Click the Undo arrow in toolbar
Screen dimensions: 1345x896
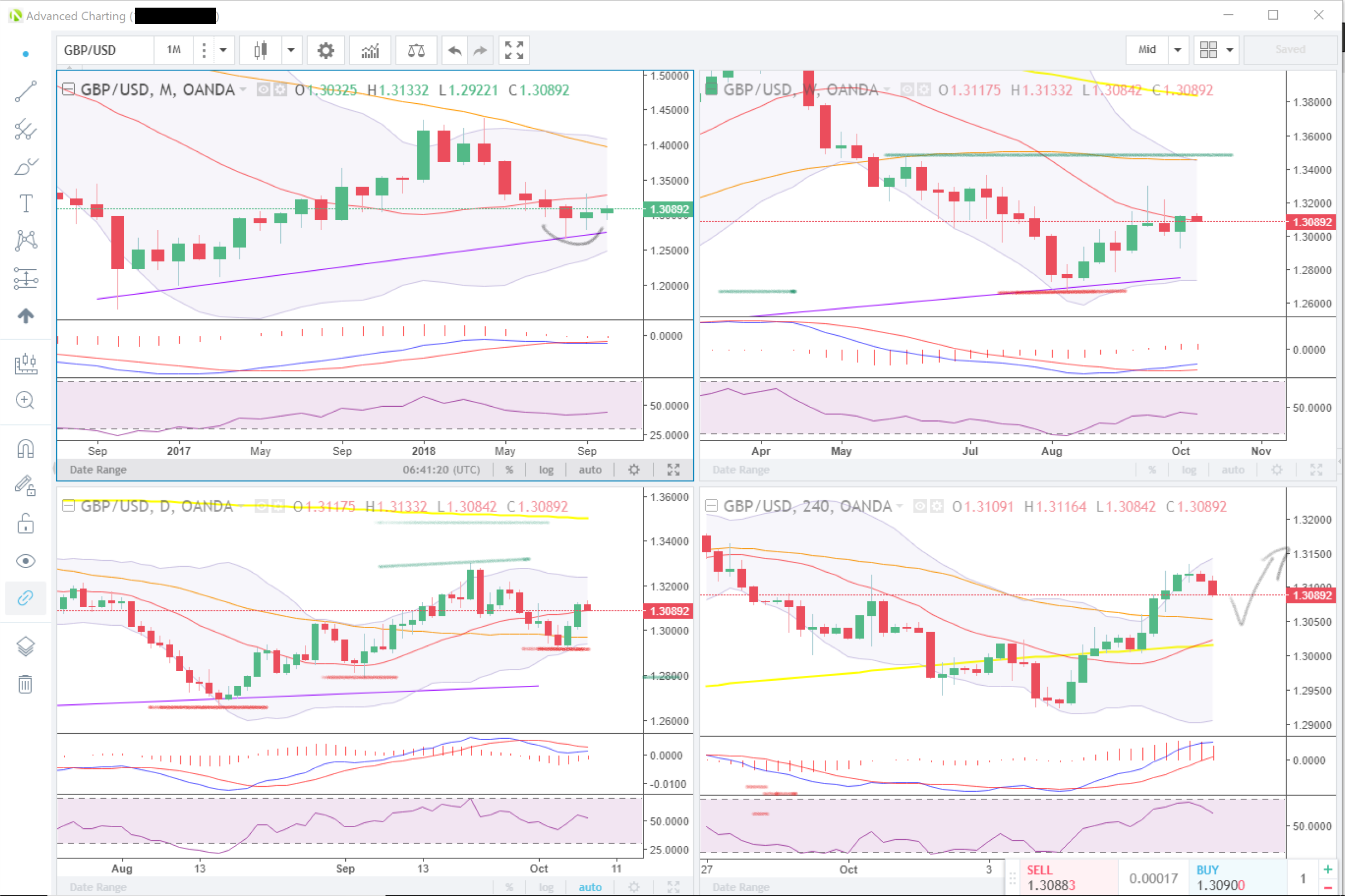455,50
